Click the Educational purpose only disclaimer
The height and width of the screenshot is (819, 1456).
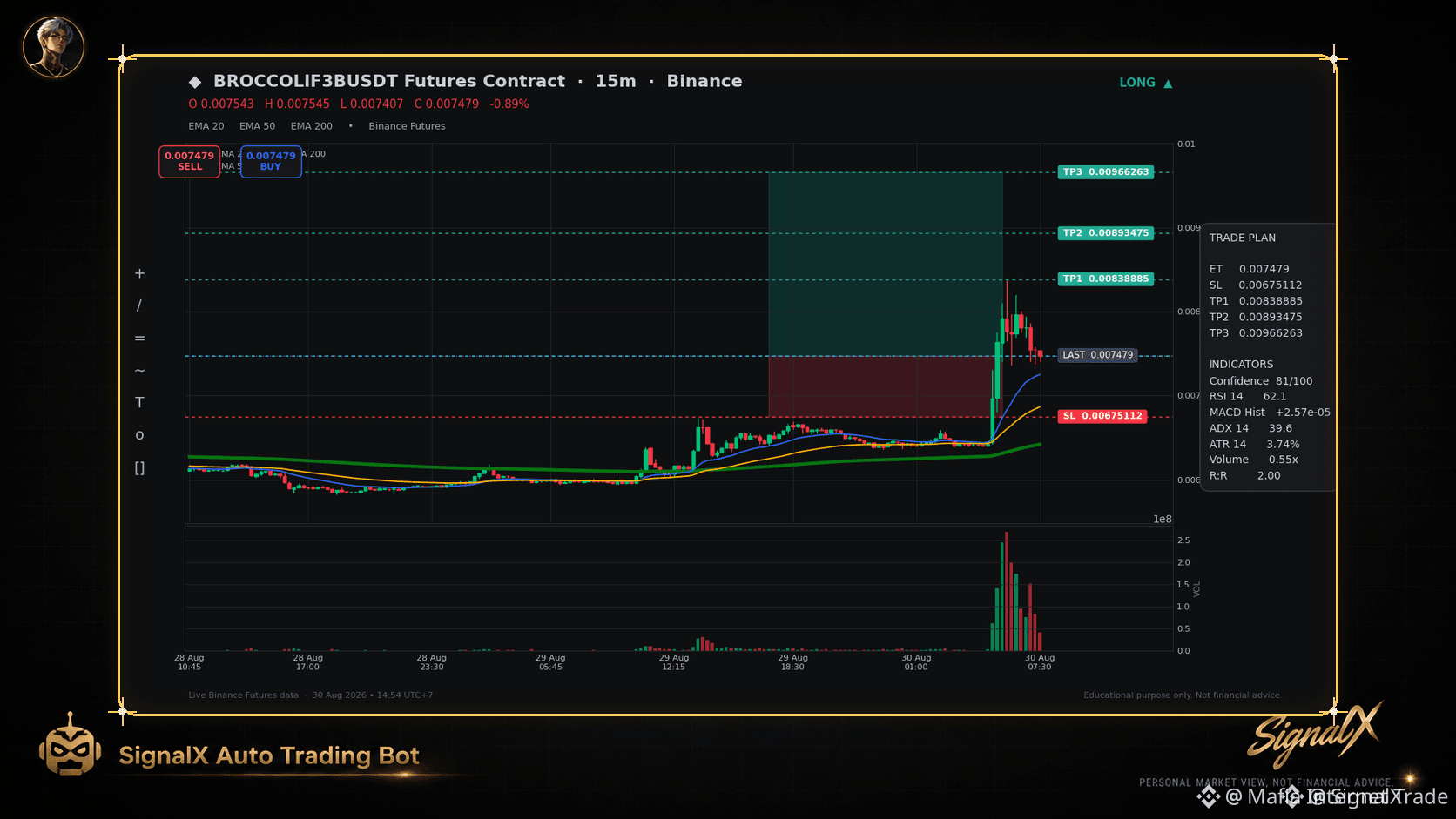pyautogui.click(x=1183, y=695)
